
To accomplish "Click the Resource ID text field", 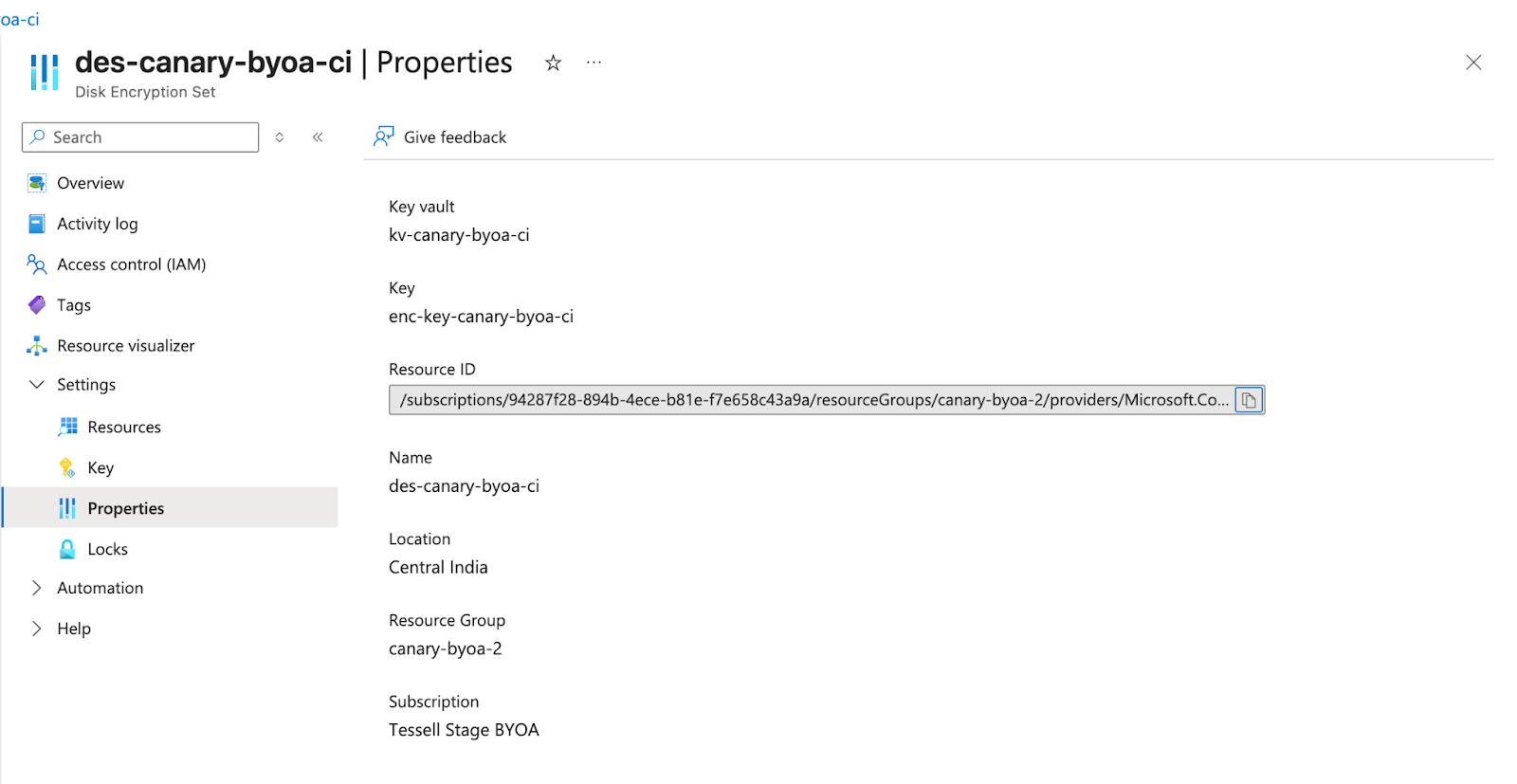I will [x=811, y=400].
